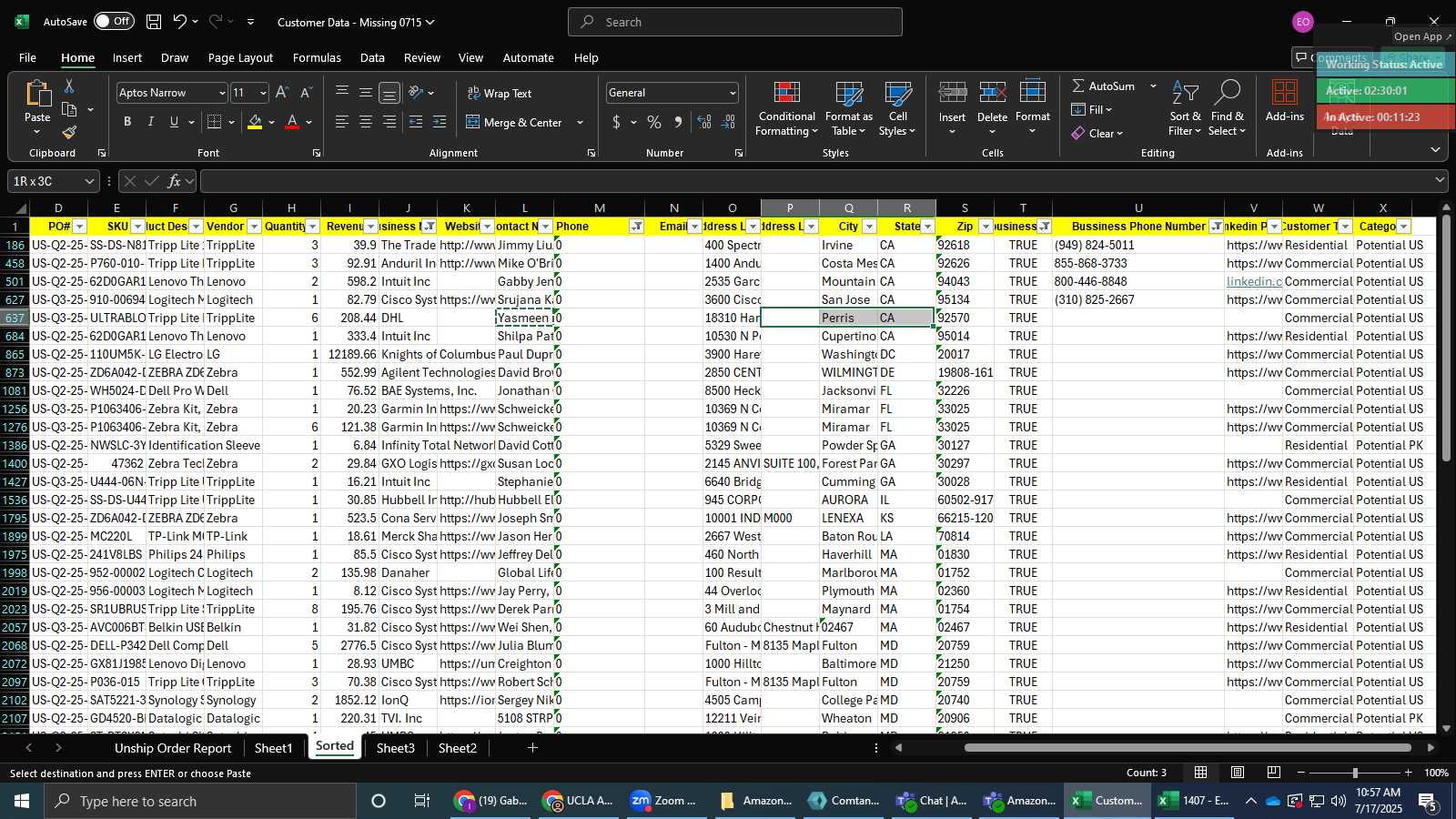The height and width of the screenshot is (819, 1456).
Task: Open Fill Color swatch button
Action: [255, 122]
